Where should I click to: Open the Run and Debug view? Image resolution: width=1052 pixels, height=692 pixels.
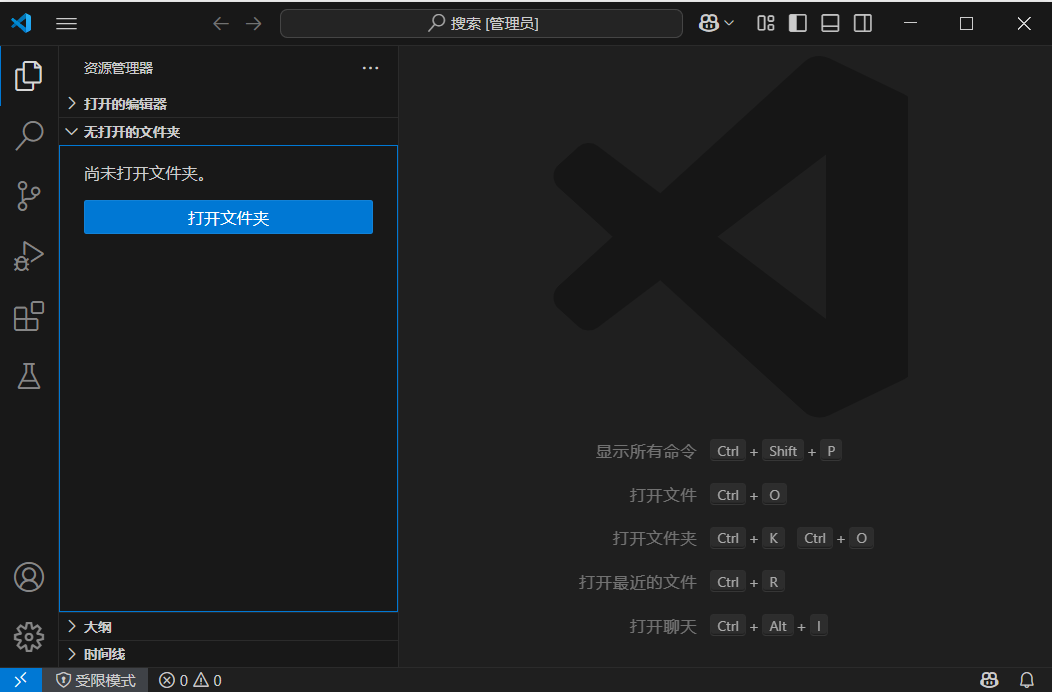tap(29, 256)
